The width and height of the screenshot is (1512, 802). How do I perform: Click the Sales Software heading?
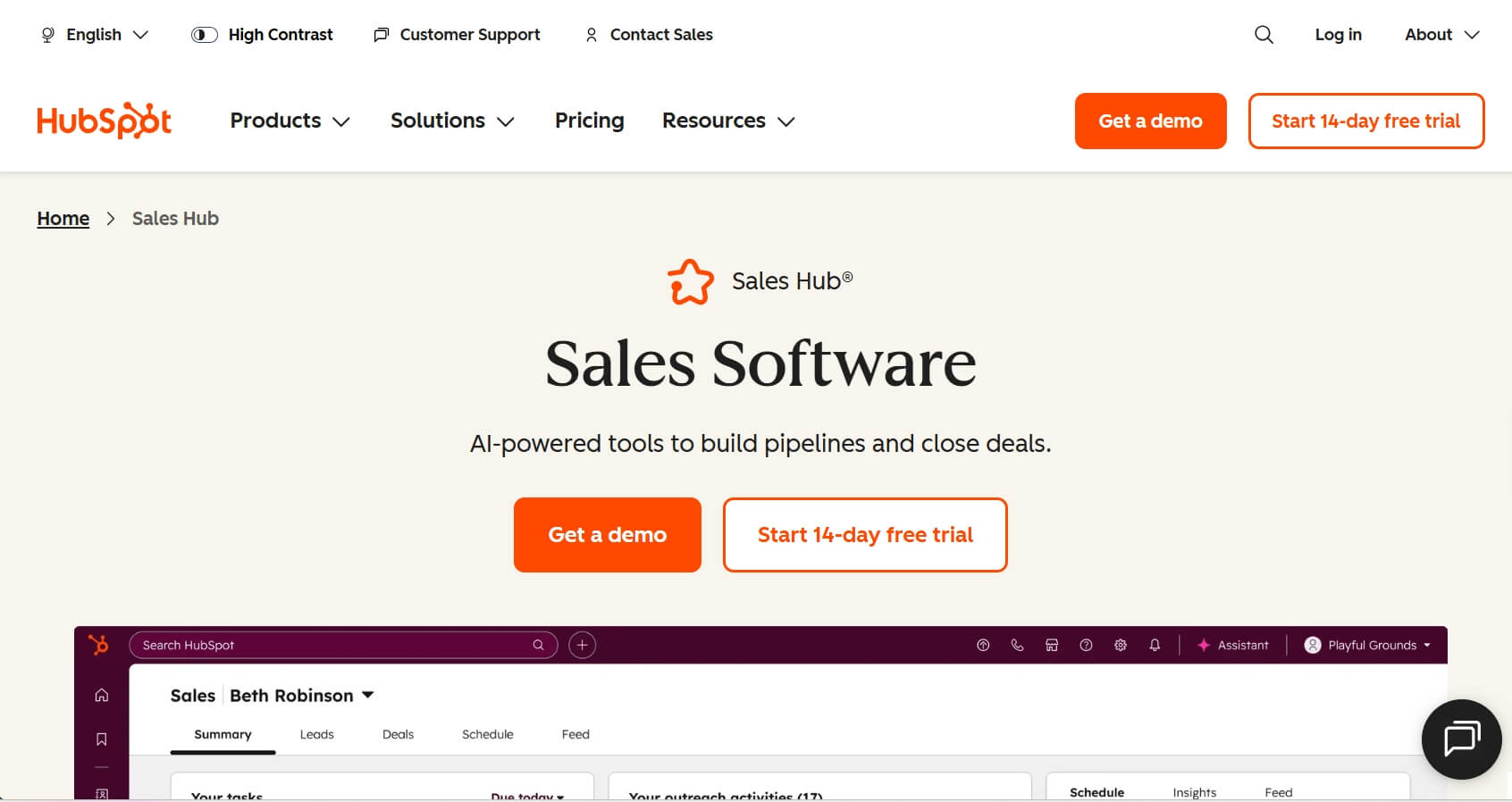[x=760, y=363]
